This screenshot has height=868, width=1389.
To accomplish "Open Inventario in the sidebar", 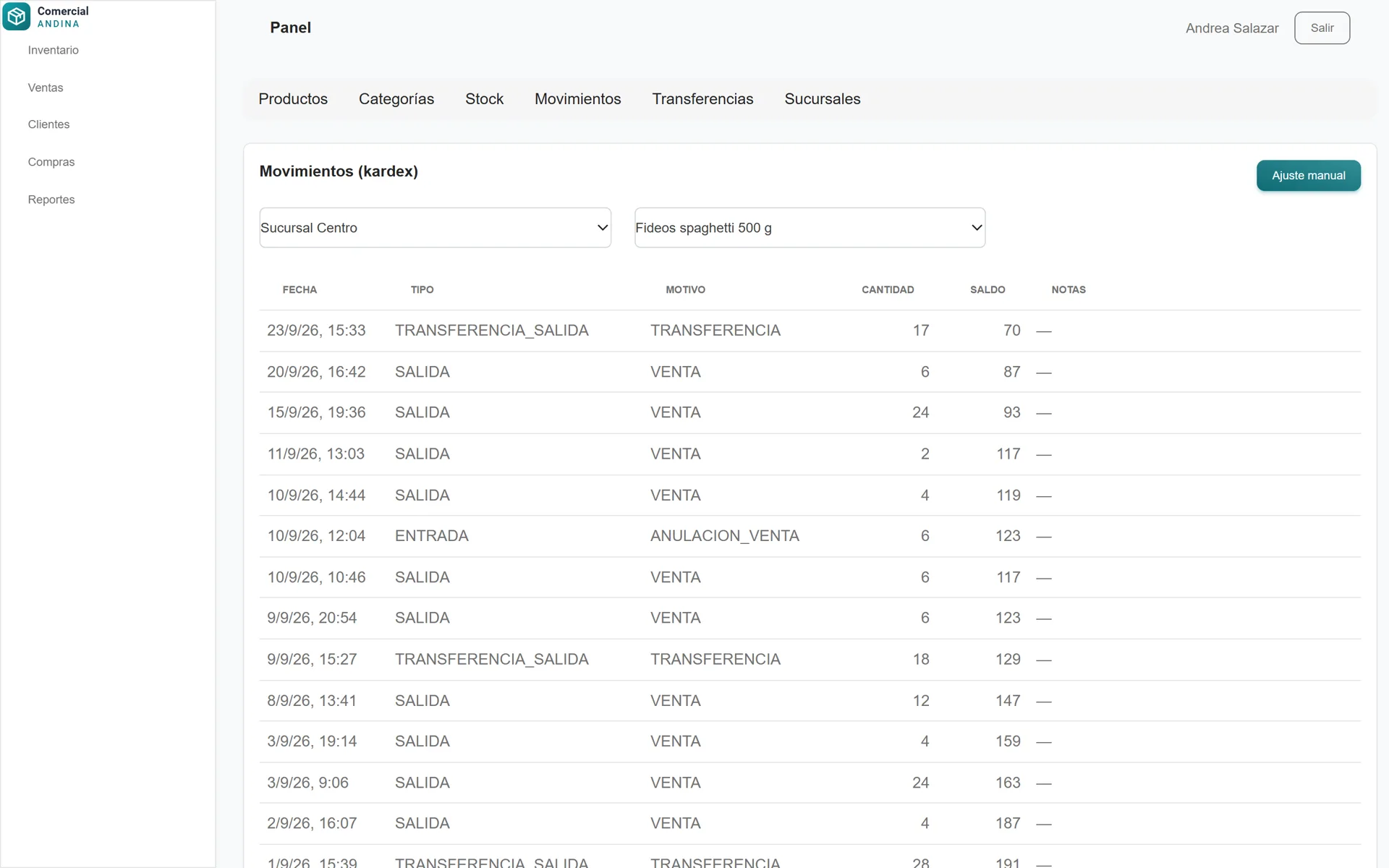I will (x=54, y=50).
